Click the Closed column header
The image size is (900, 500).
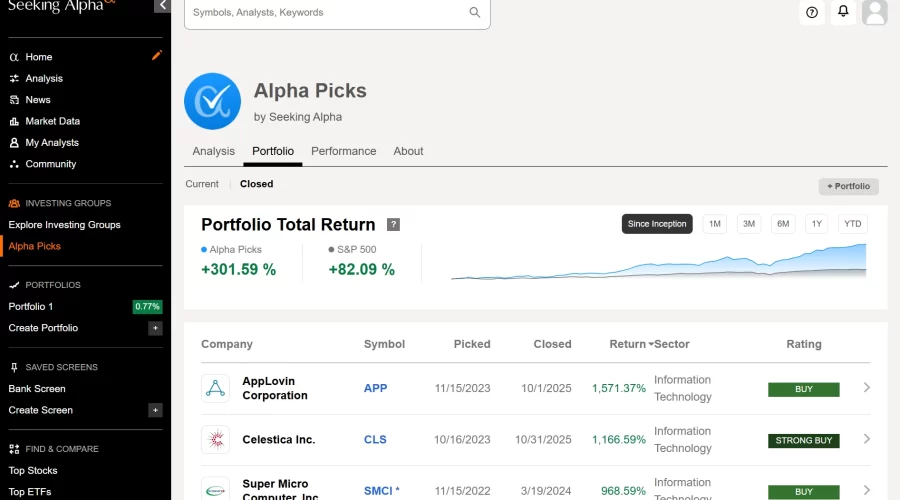tap(552, 344)
